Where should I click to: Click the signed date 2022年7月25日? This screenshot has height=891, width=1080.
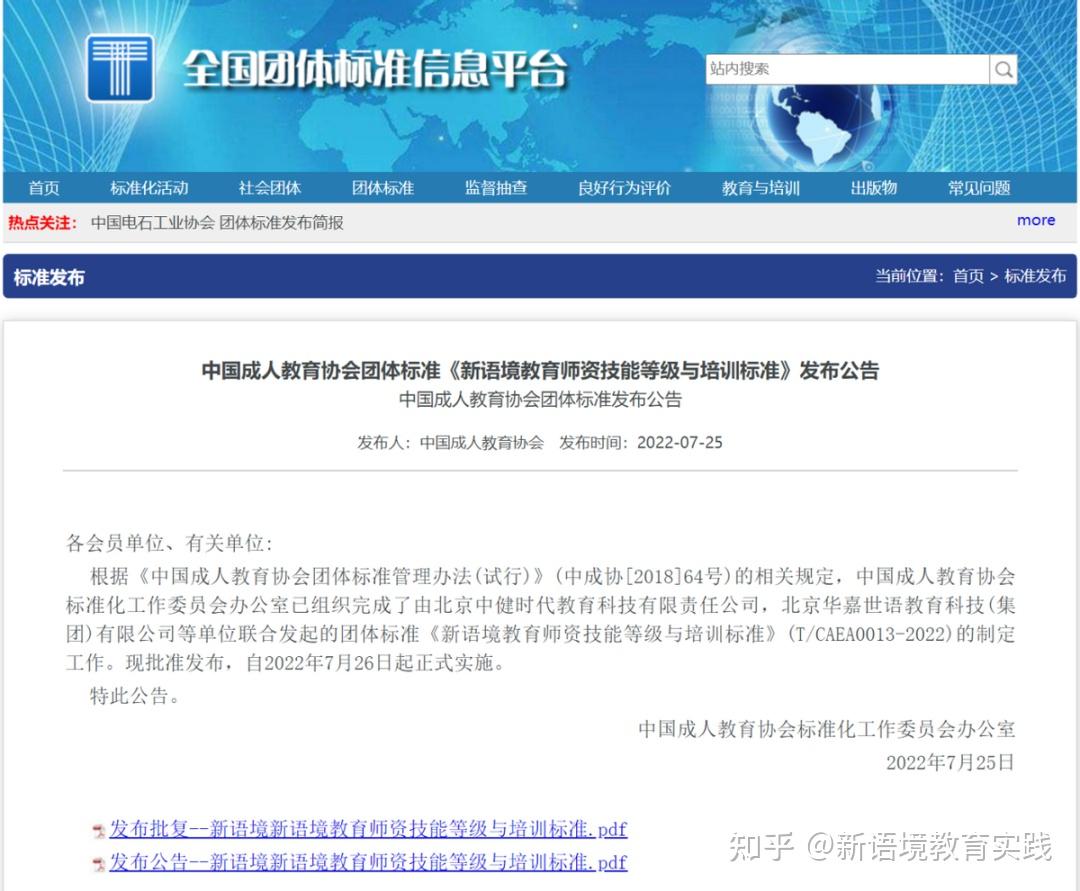[x=951, y=762]
